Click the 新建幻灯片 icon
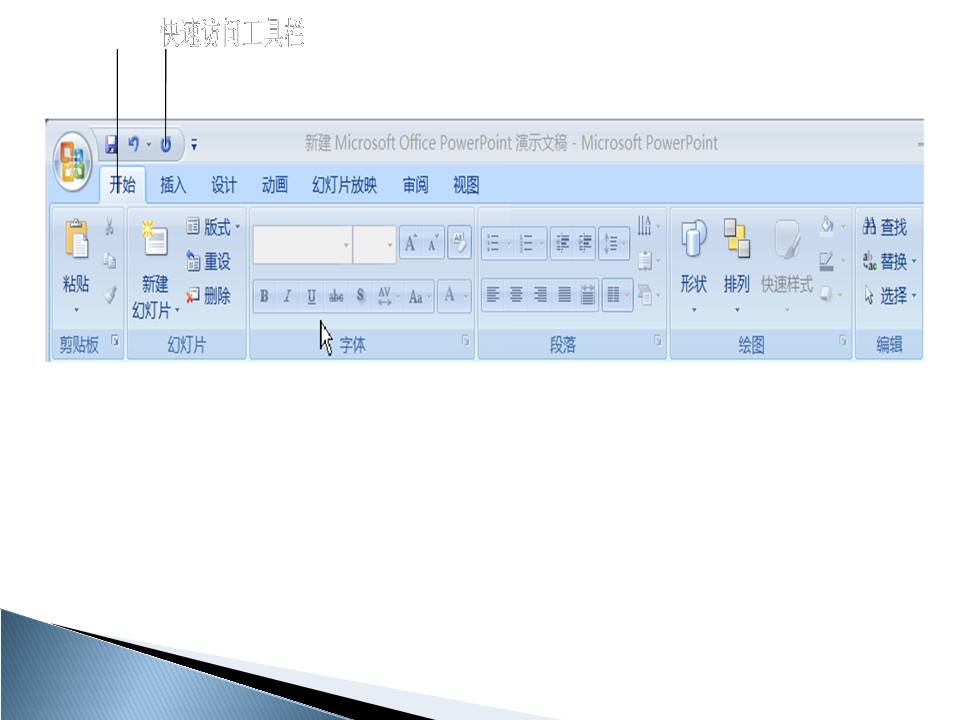The width and height of the screenshot is (960, 720). (x=154, y=239)
